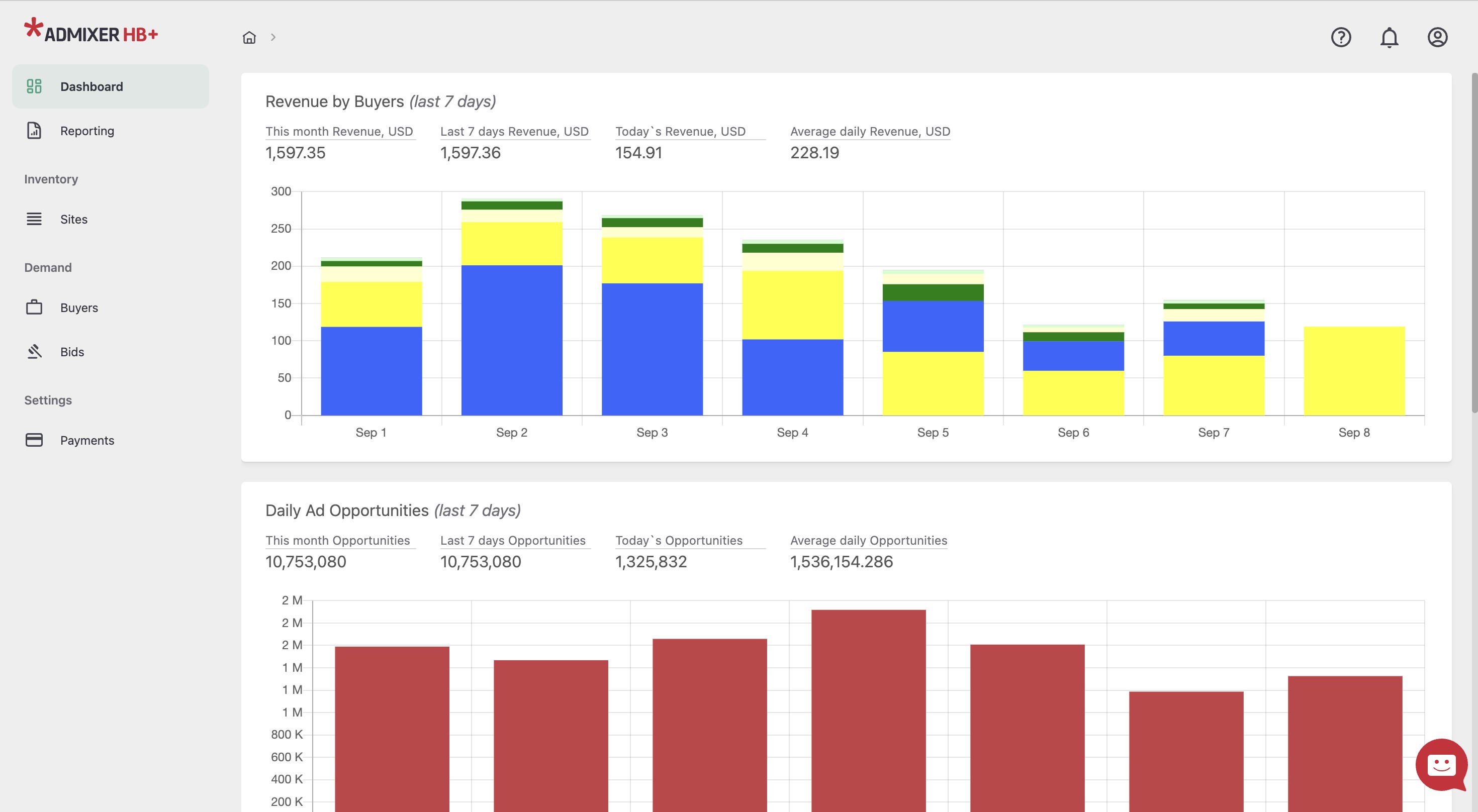Click the breadcrumb chevron arrow
The image size is (1478, 812).
point(273,37)
